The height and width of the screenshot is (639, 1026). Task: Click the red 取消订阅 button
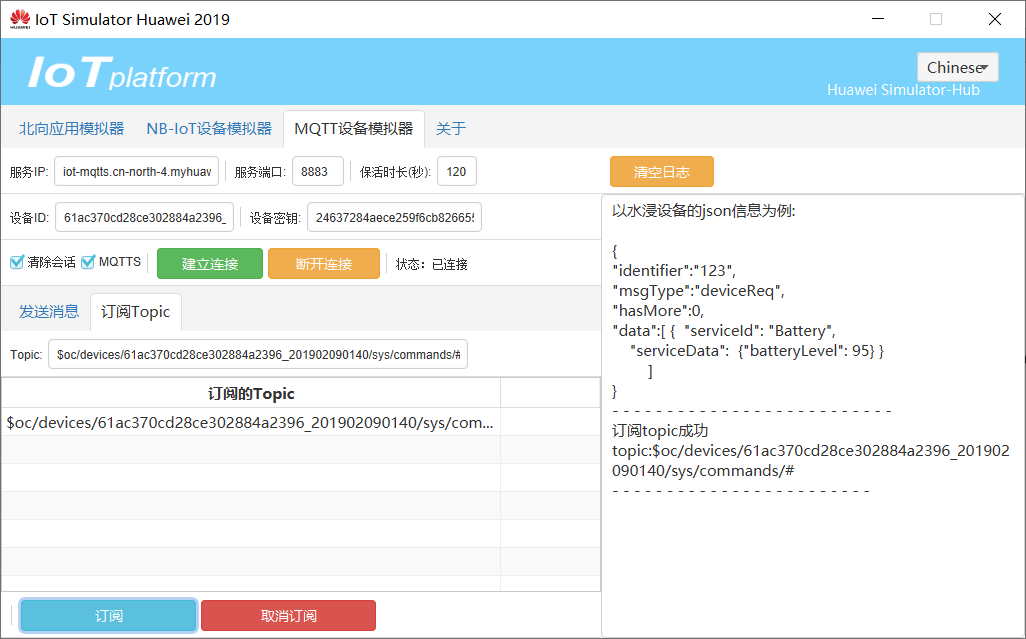pyautogui.click(x=289, y=615)
